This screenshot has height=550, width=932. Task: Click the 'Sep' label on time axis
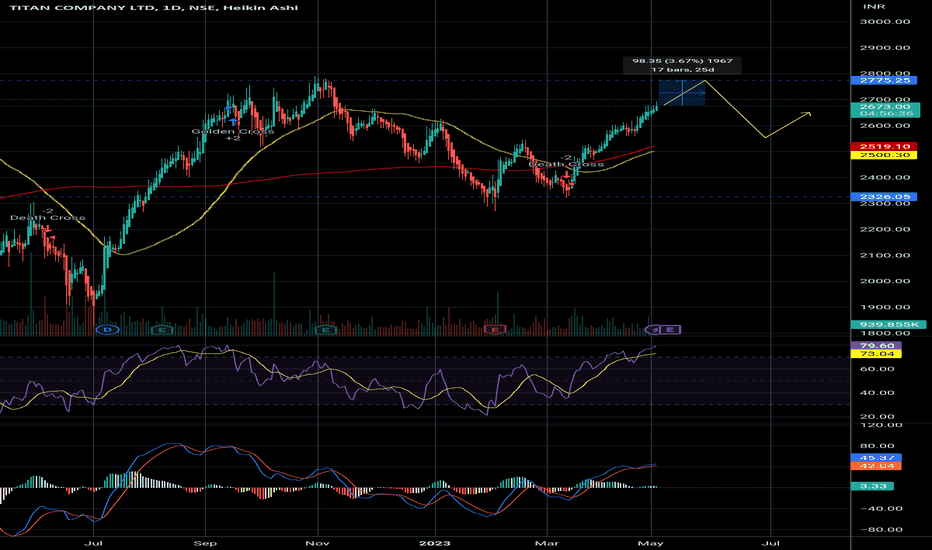click(206, 543)
